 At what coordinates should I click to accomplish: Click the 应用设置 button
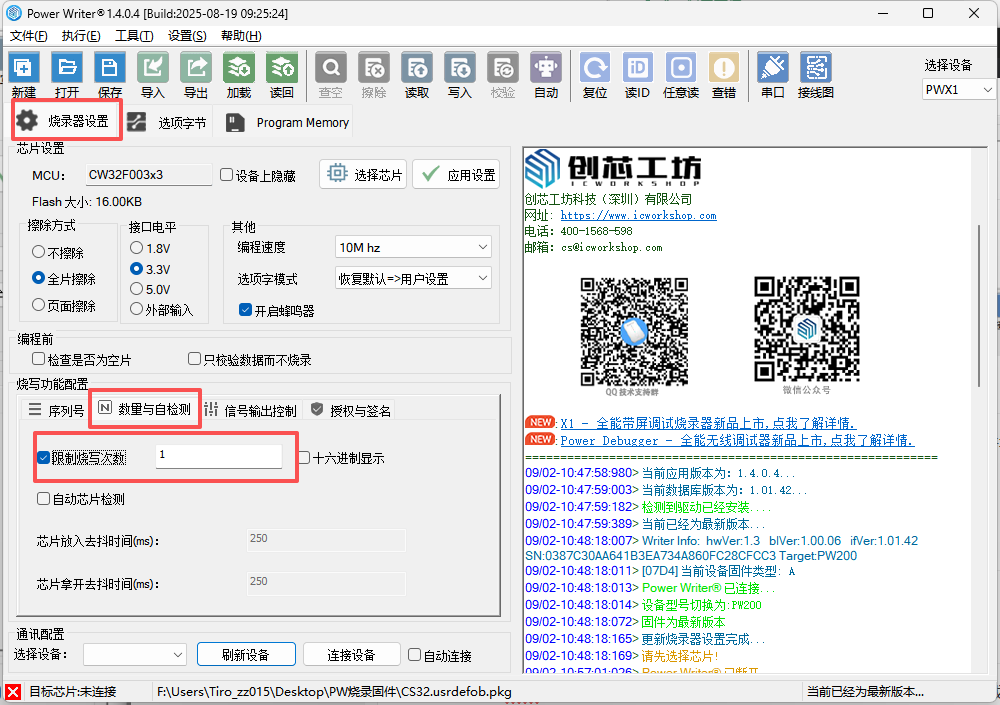click(x=457, y=174)
